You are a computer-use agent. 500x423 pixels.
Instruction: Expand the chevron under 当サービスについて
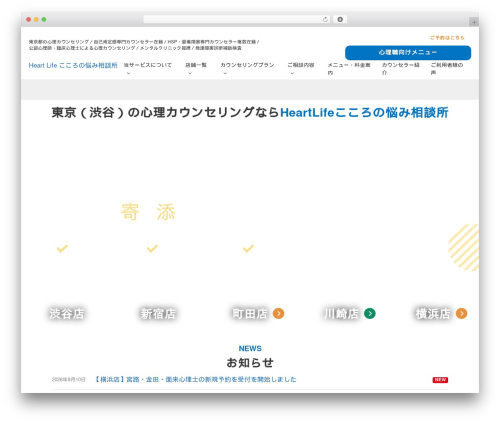(x=128, y=73)
